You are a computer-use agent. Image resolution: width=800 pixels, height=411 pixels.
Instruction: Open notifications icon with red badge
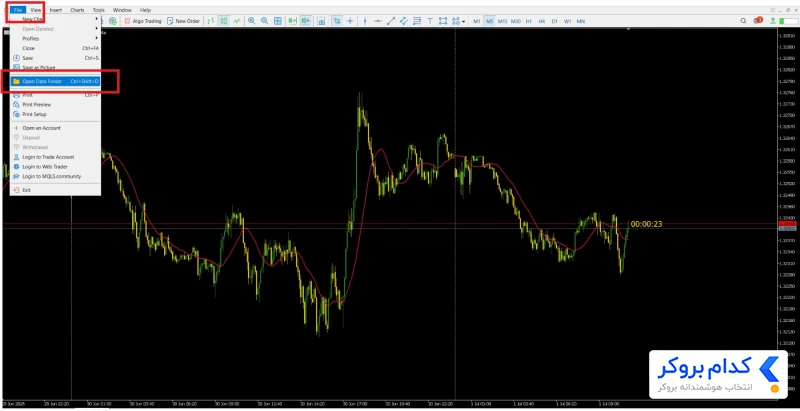(x=758, y=20)
